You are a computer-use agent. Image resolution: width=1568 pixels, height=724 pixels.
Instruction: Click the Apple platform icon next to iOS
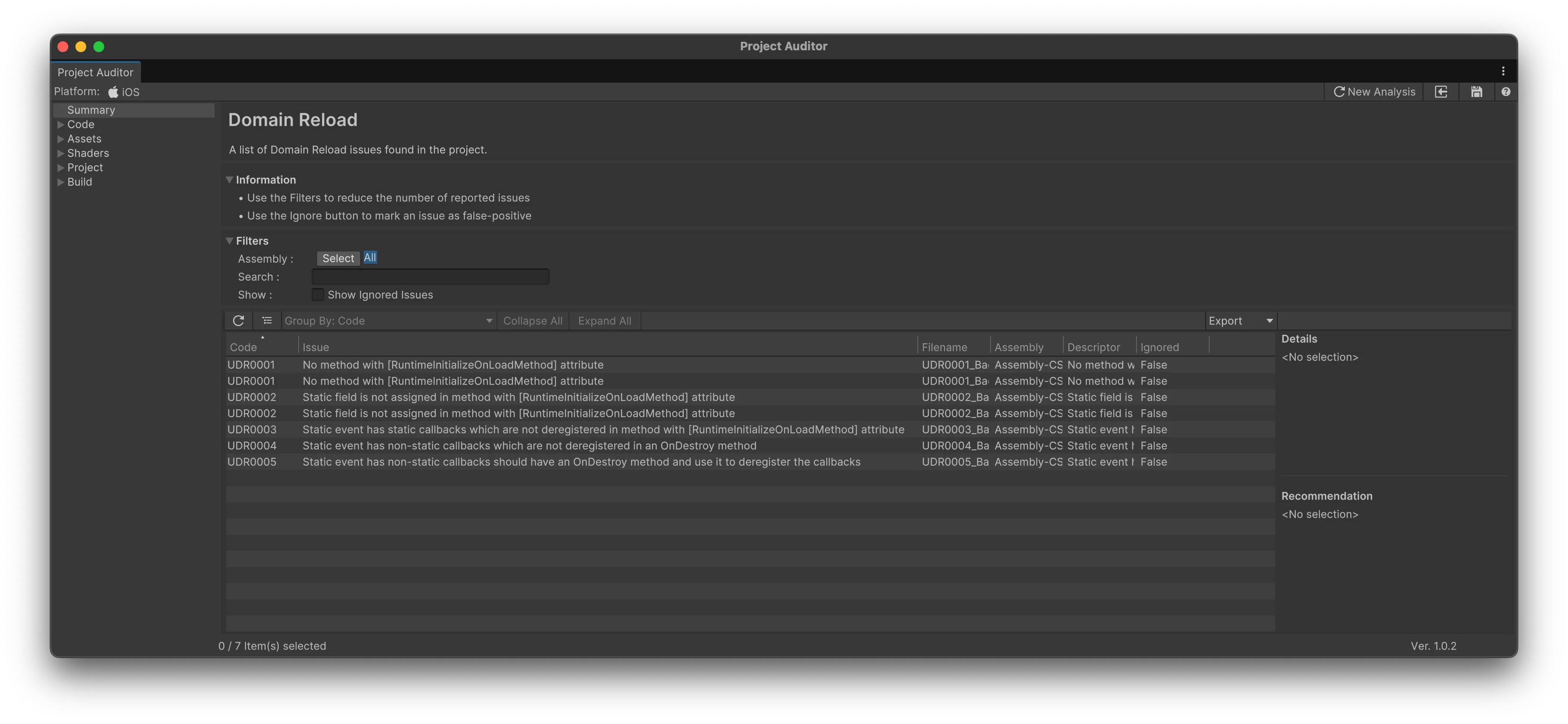[113, 91]
